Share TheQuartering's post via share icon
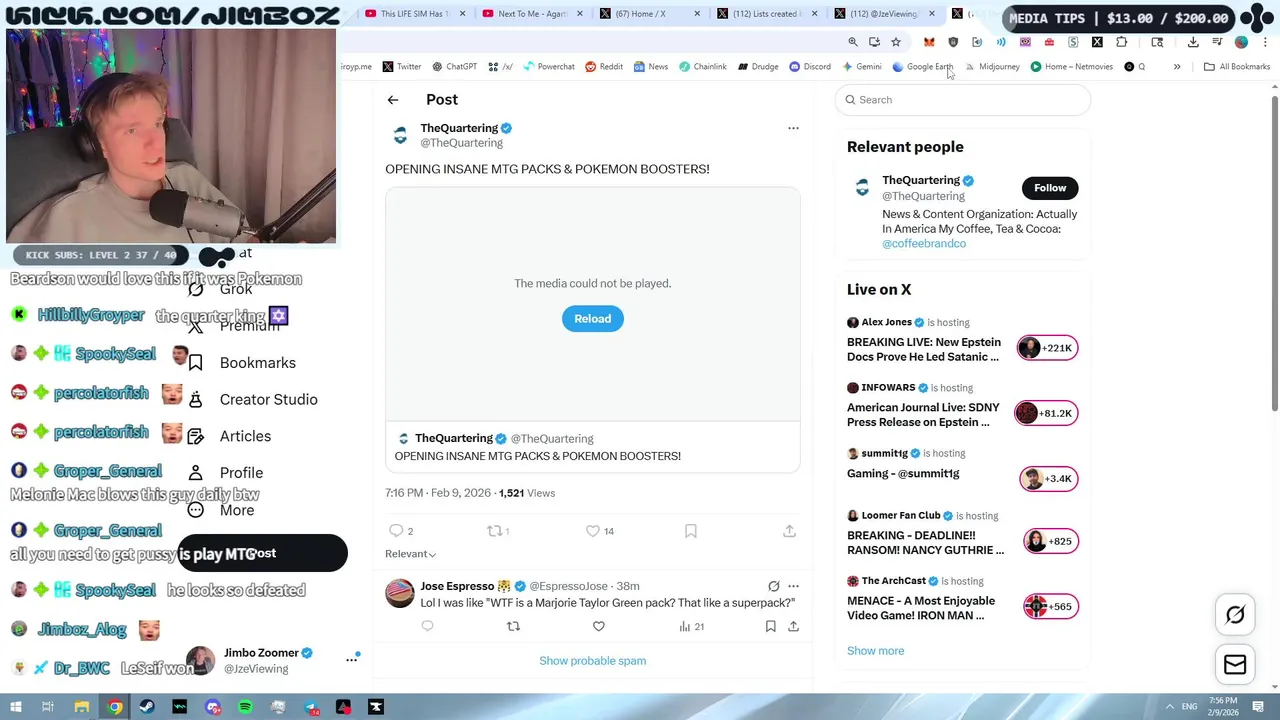1280x720 pixels. (x=789, y=531)
